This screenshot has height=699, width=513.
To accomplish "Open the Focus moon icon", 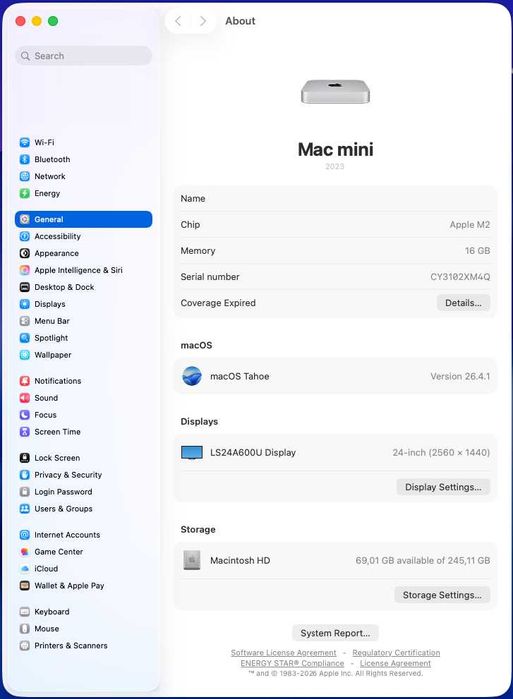I will [25, 415].
